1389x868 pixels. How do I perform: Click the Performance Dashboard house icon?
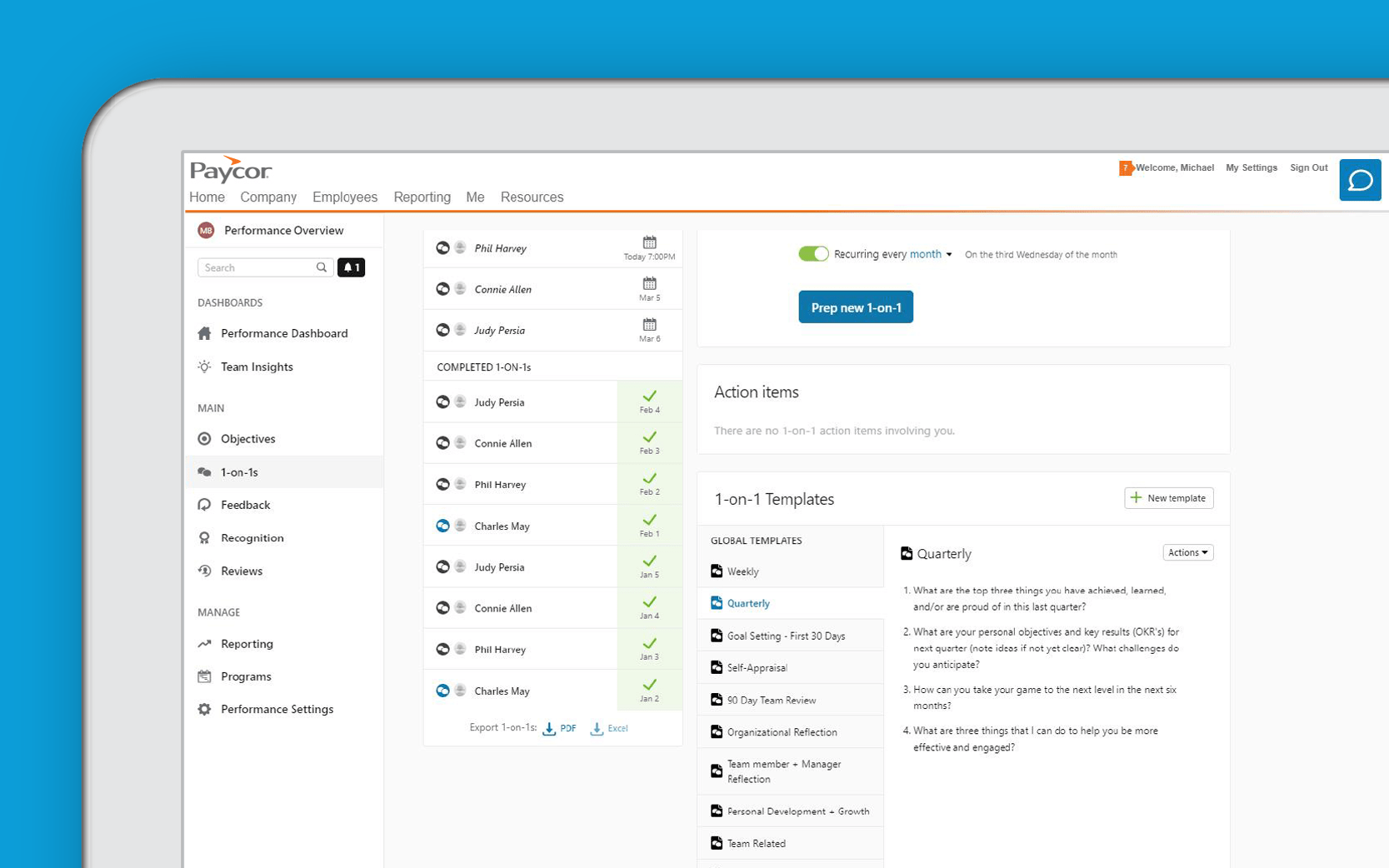point(204,333)
